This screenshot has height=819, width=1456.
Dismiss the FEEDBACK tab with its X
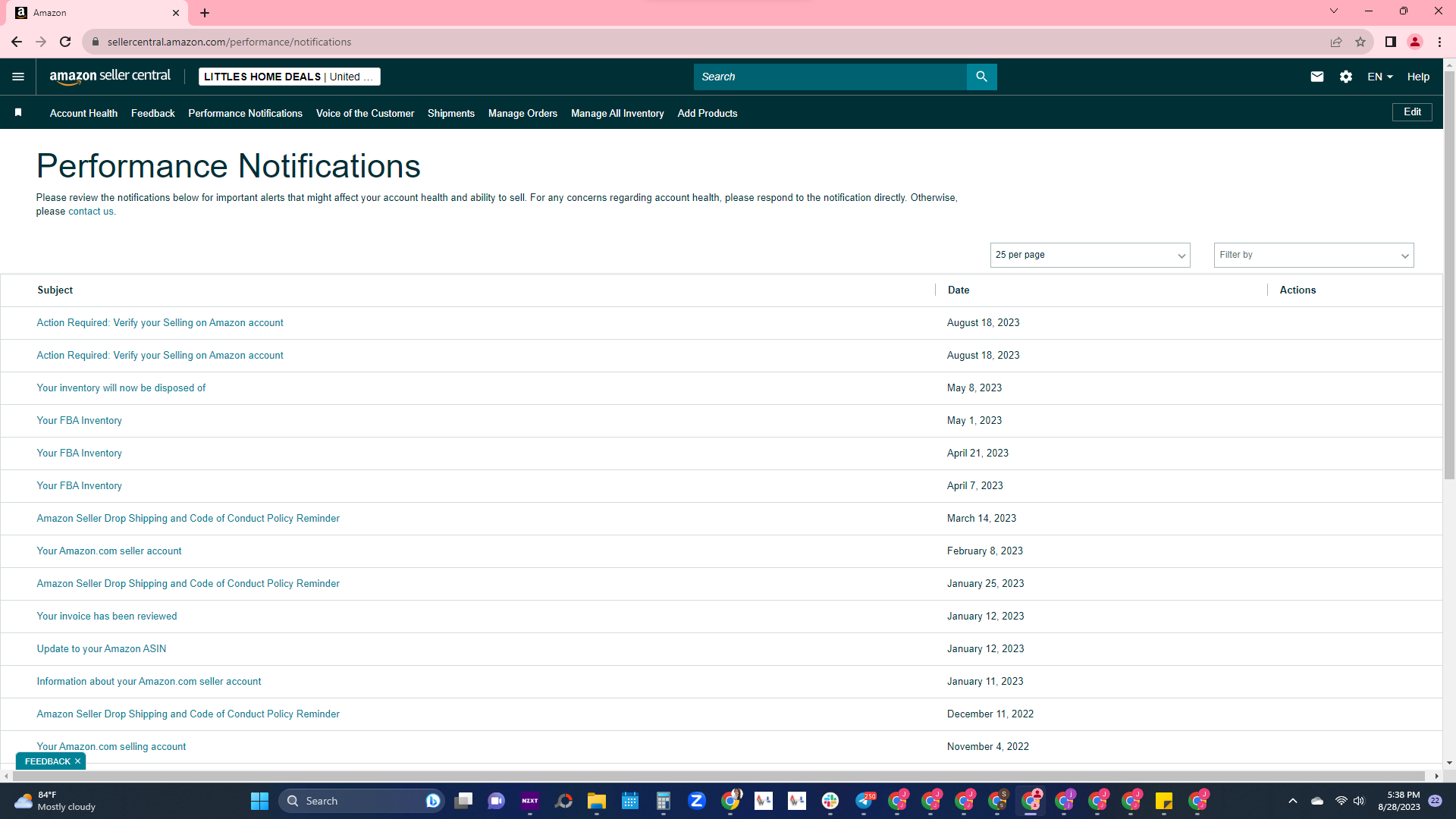point(77,761)
